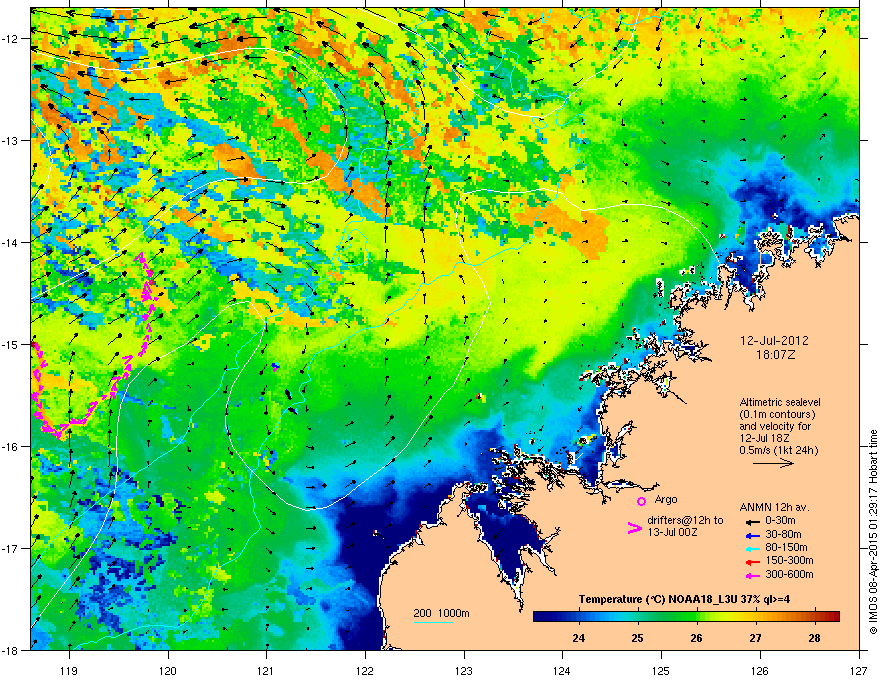This screenshot has width=880, height=680.
Task: Click the 'ANMN 12h av.' heading
Action: [774, 508]
